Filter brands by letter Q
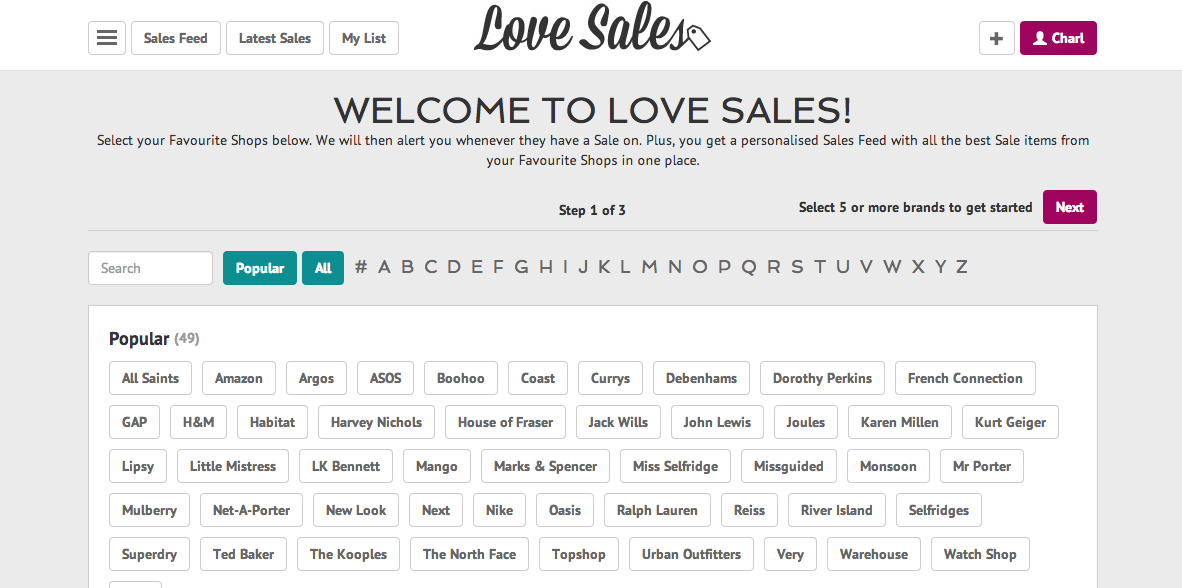This screenshot has height=588, width=1182. (749, 267)
